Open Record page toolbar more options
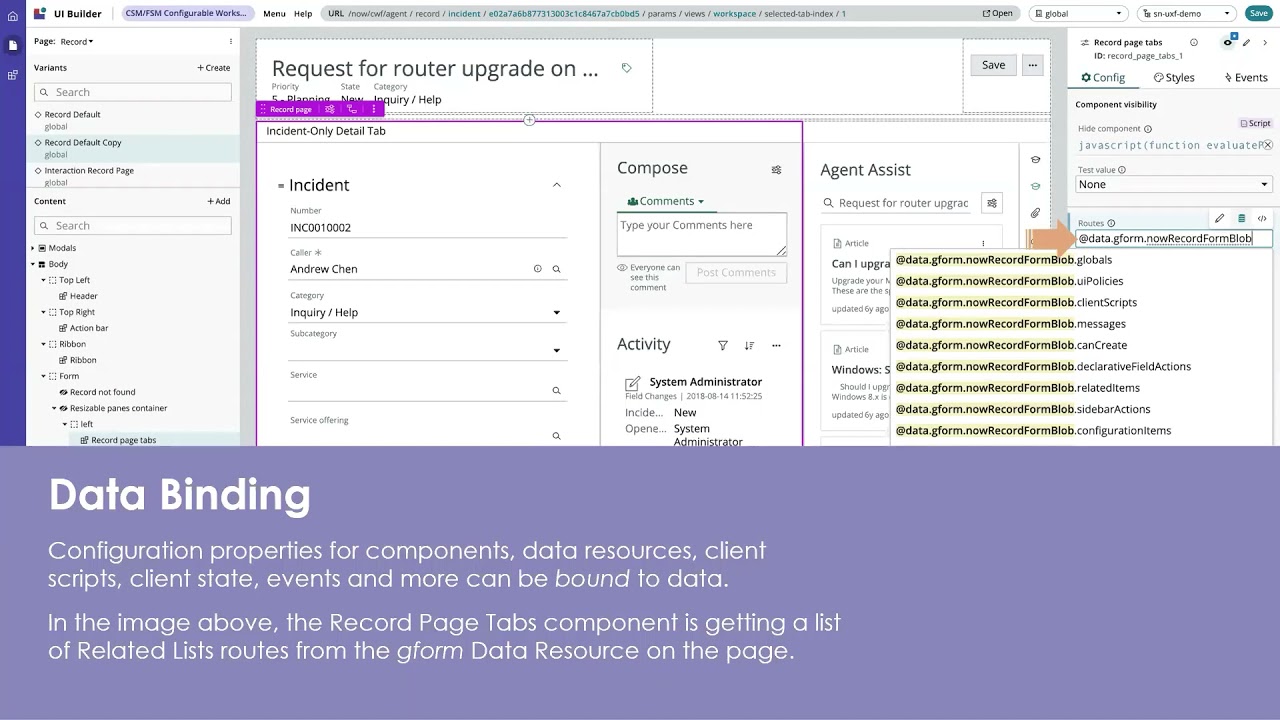The width and height of the screenshot is (1280, 720). tap(374, 109)
